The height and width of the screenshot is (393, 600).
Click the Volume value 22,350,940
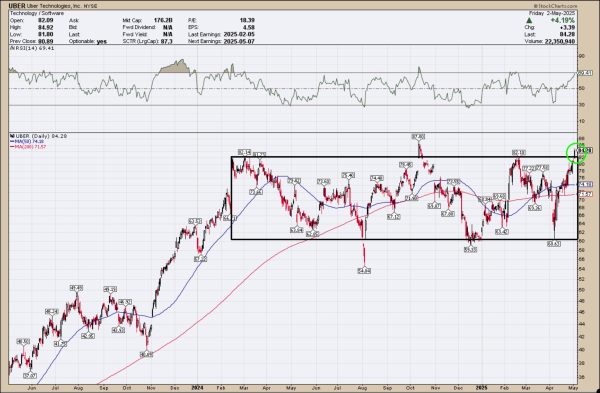(560, 41)
